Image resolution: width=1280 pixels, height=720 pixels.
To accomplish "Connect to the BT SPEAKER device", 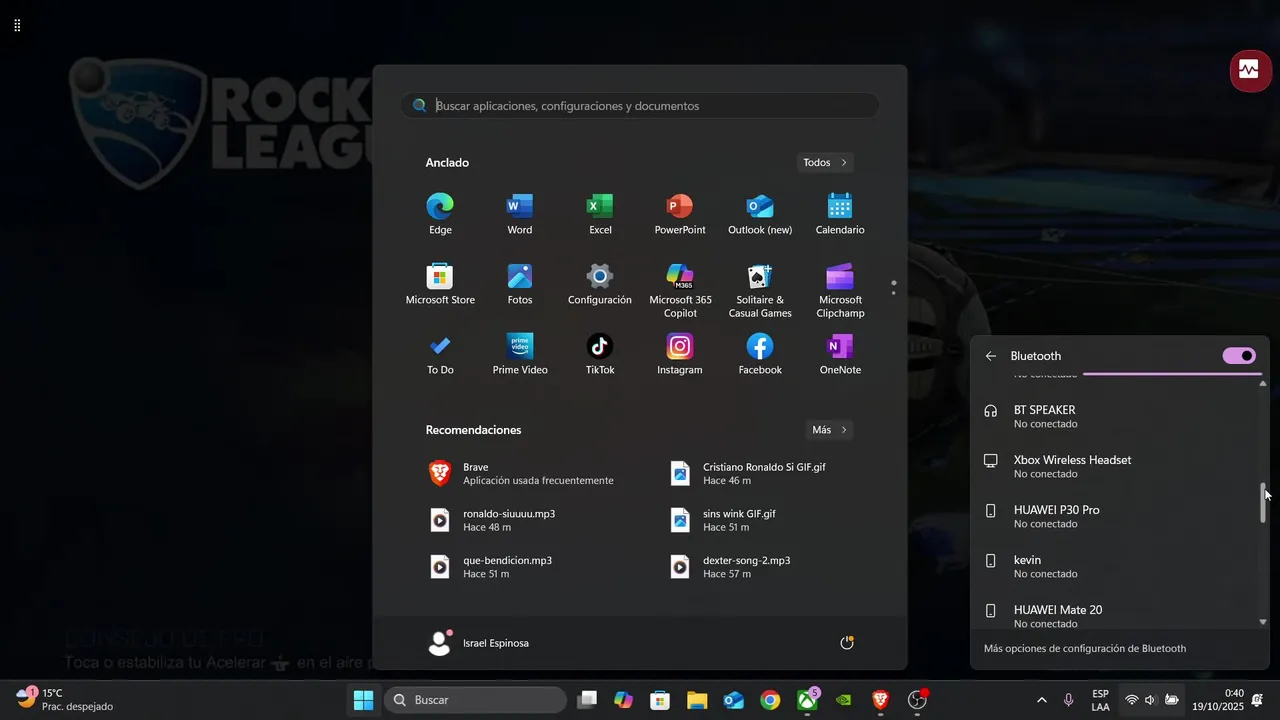I will pyautogui.click(x=1115, y=416).
